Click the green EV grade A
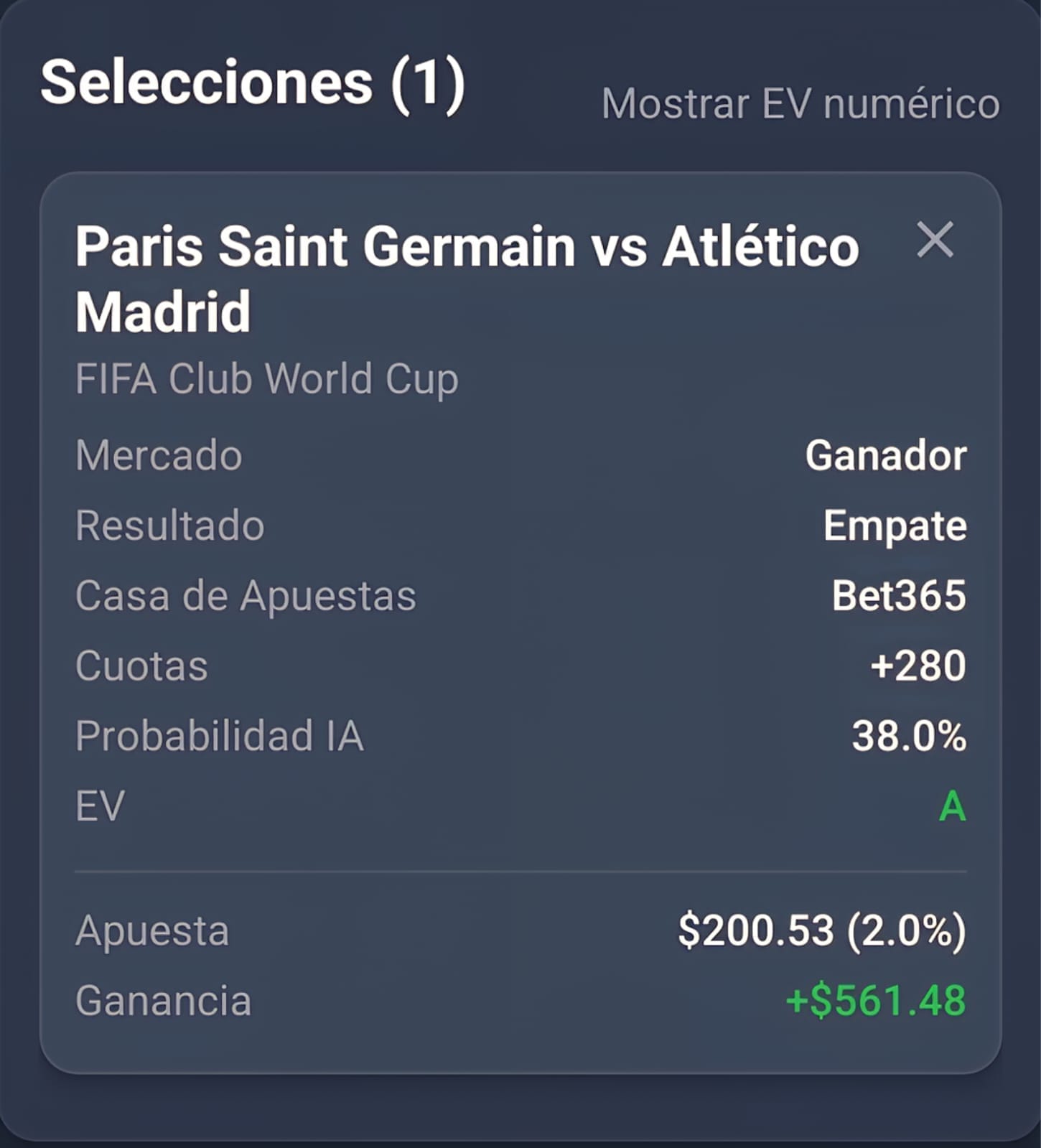 click(953, 806)
